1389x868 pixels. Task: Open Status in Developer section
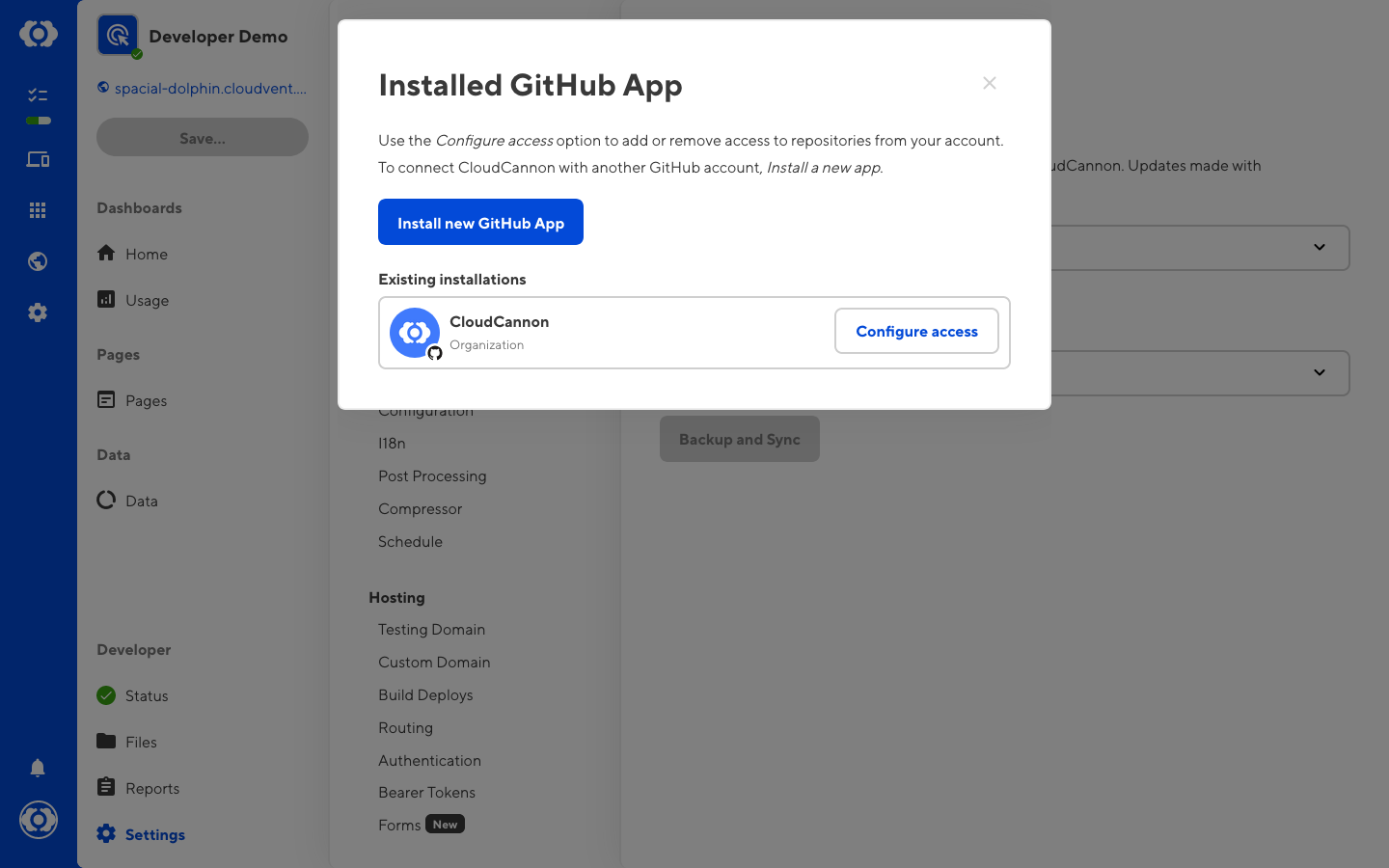pyautogui.click(x=146, y=695)
